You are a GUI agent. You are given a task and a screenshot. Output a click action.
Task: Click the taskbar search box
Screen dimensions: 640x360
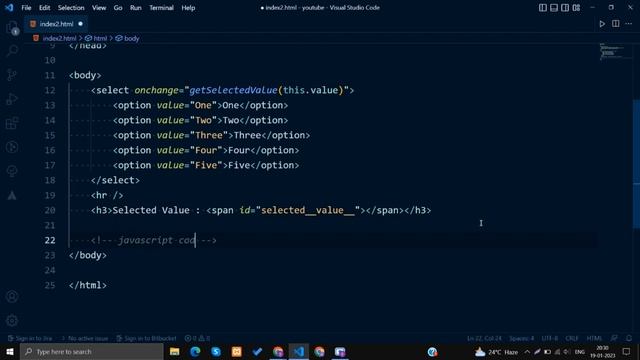tap(92, 351)
